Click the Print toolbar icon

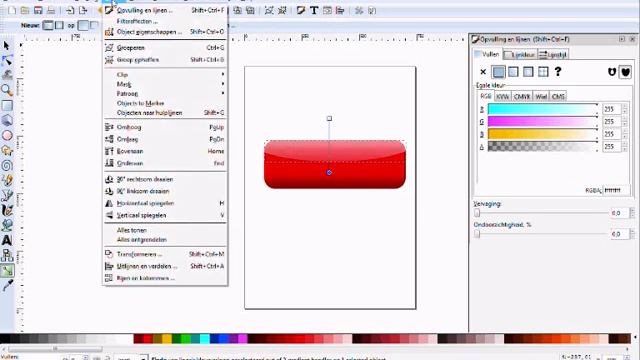click(51, 11)
